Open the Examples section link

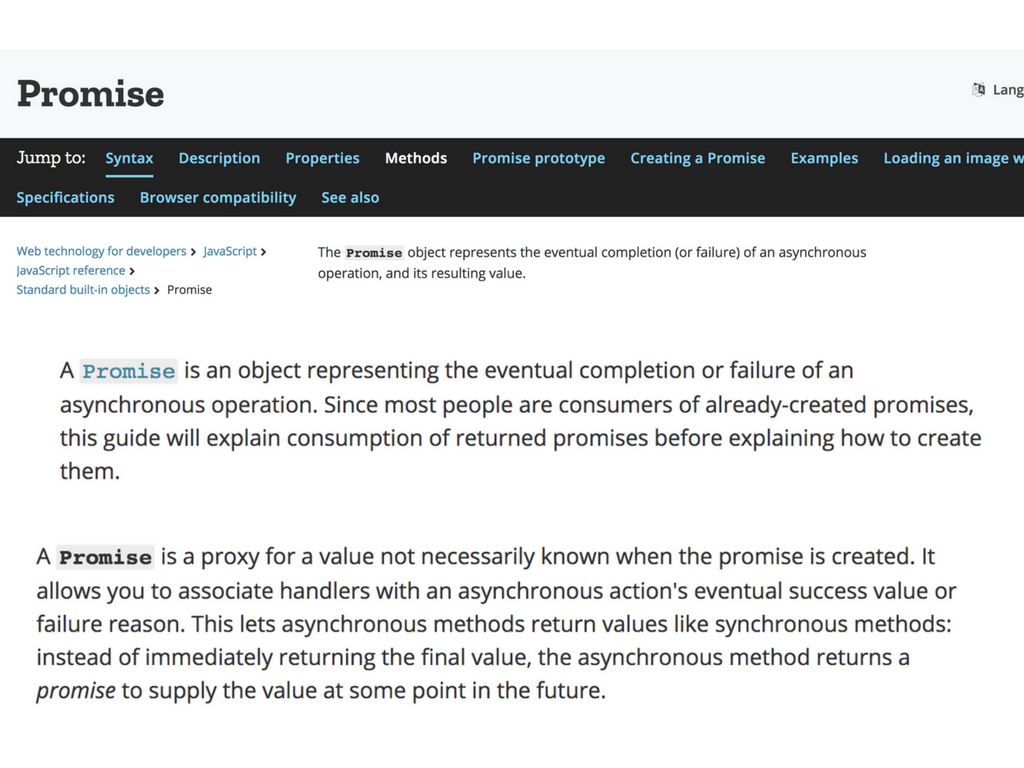[824, 158]
